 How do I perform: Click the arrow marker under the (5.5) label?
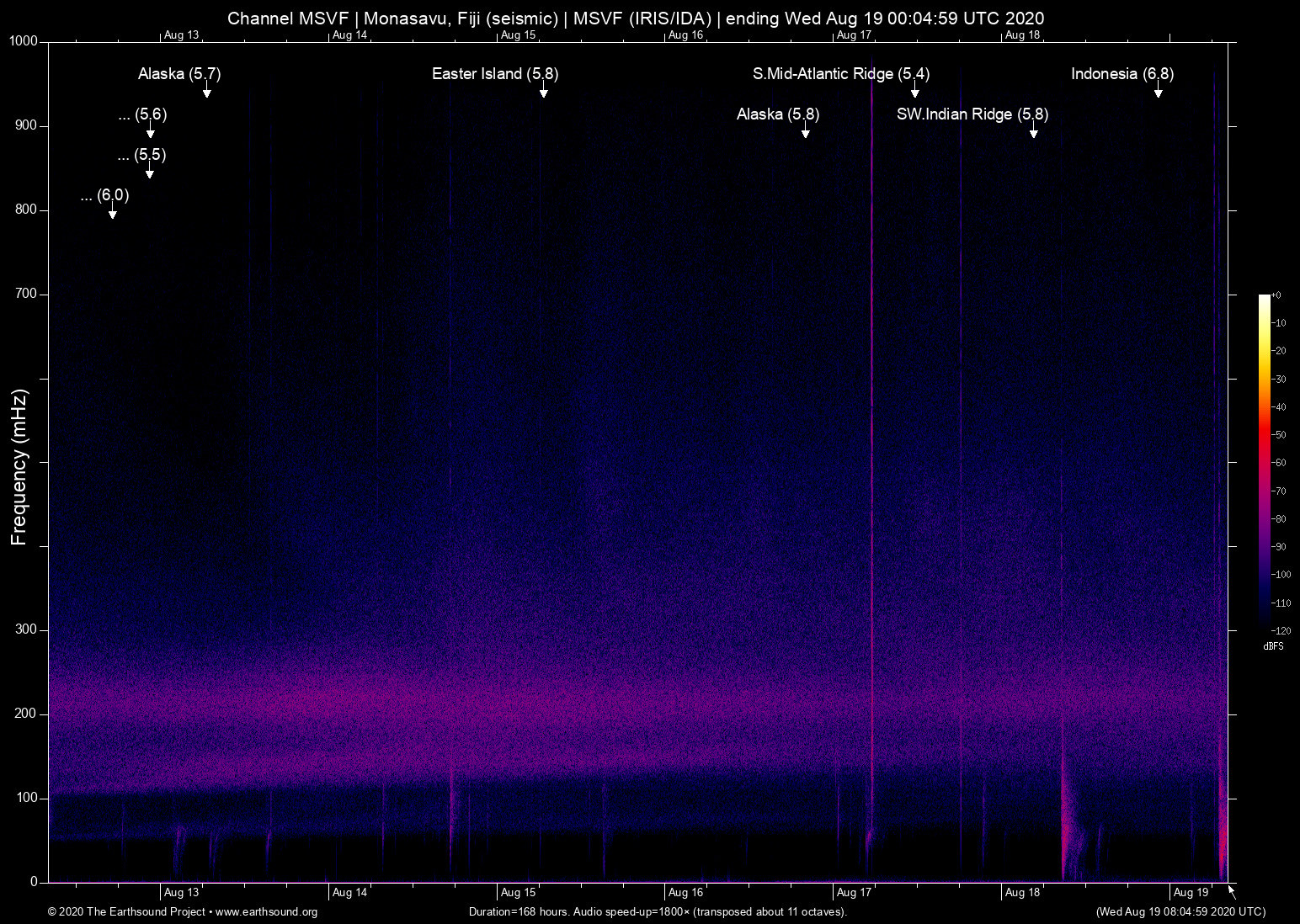point(149,172)
